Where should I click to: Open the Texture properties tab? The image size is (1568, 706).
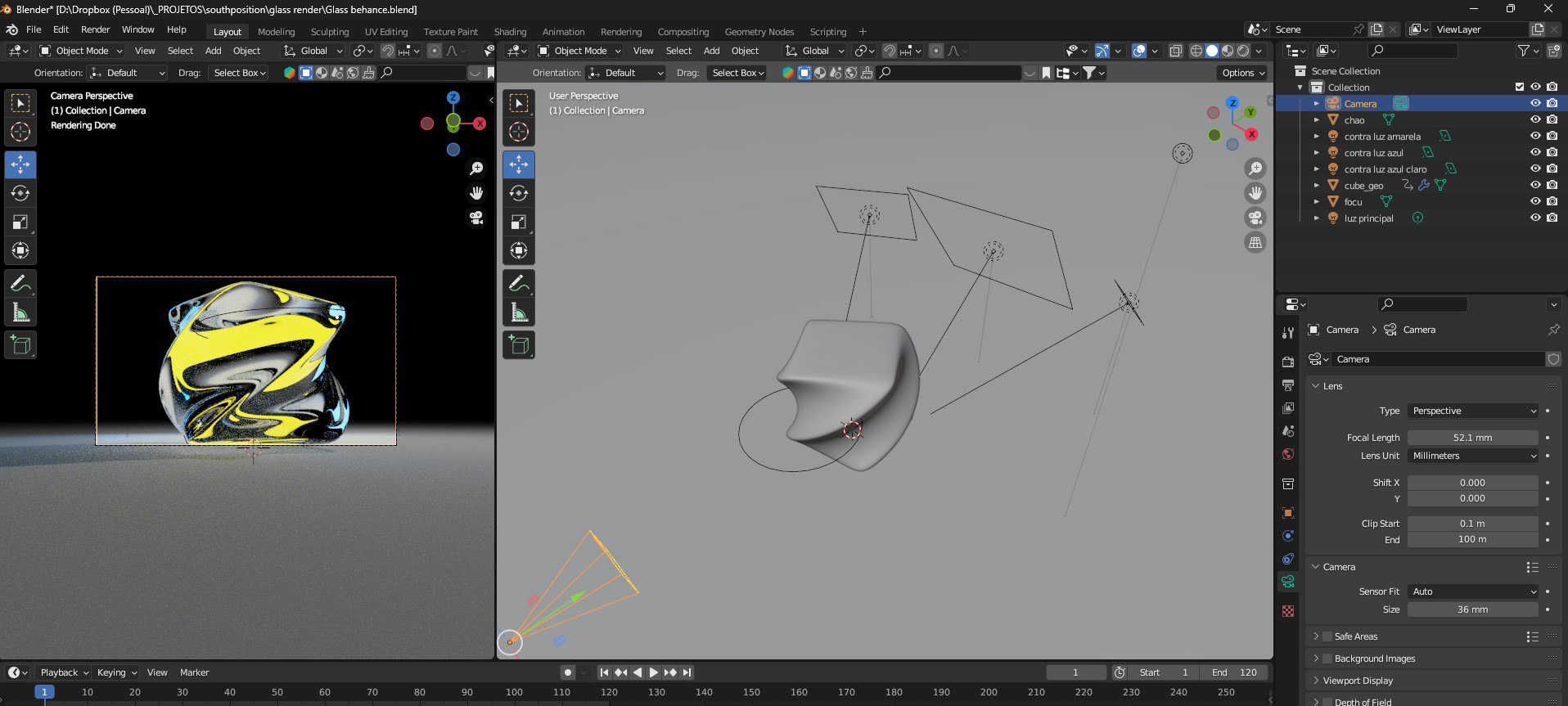coord(1288,611)
